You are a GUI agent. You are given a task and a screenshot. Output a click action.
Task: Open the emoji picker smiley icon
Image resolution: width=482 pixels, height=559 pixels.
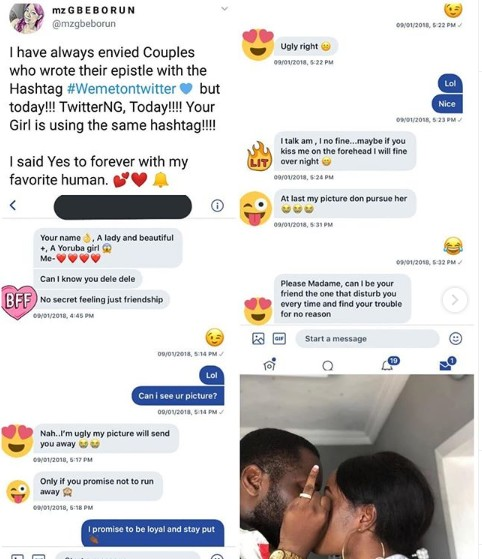(x=455, y=338)
